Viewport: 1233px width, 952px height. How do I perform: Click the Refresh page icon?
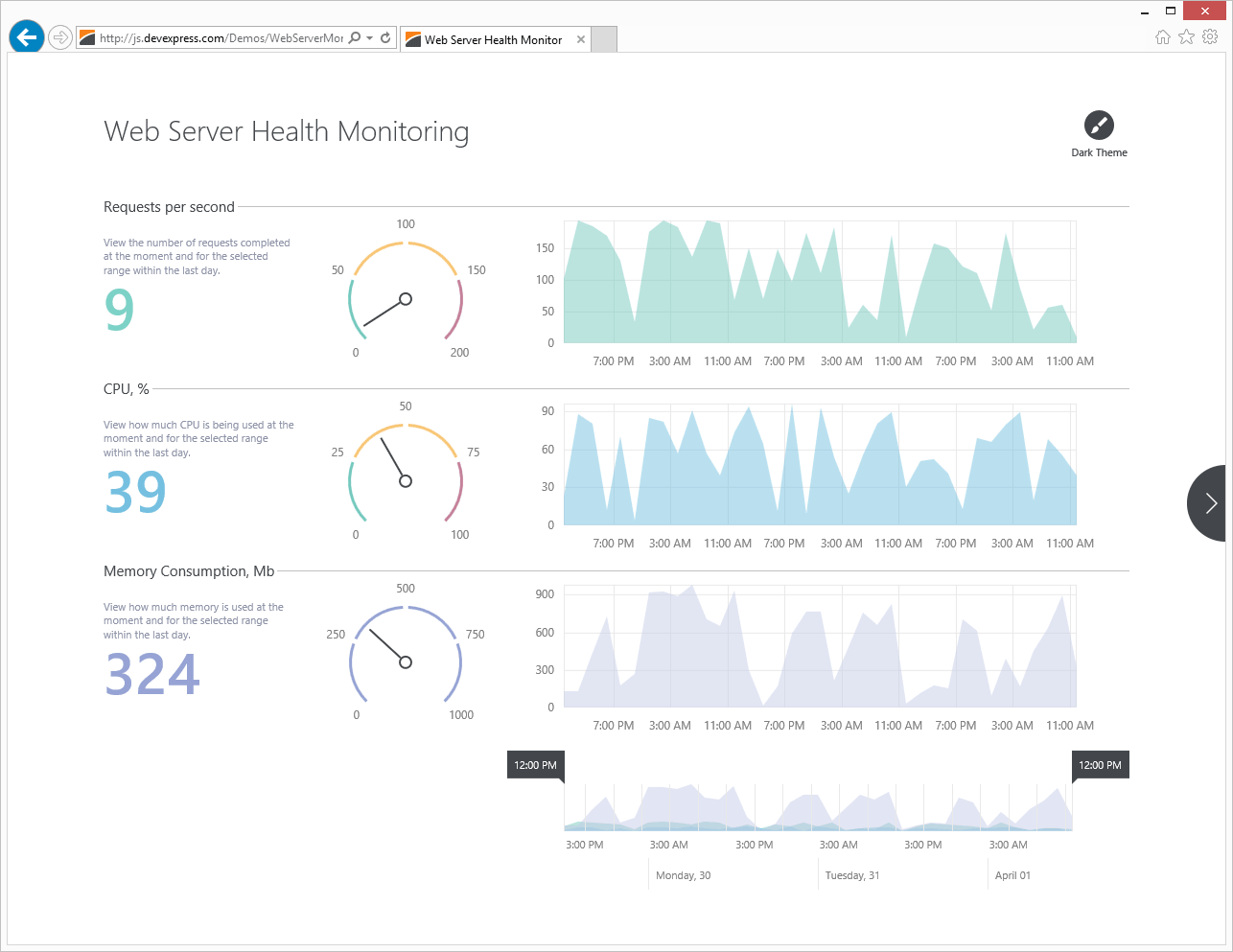(x=385, y=38)
